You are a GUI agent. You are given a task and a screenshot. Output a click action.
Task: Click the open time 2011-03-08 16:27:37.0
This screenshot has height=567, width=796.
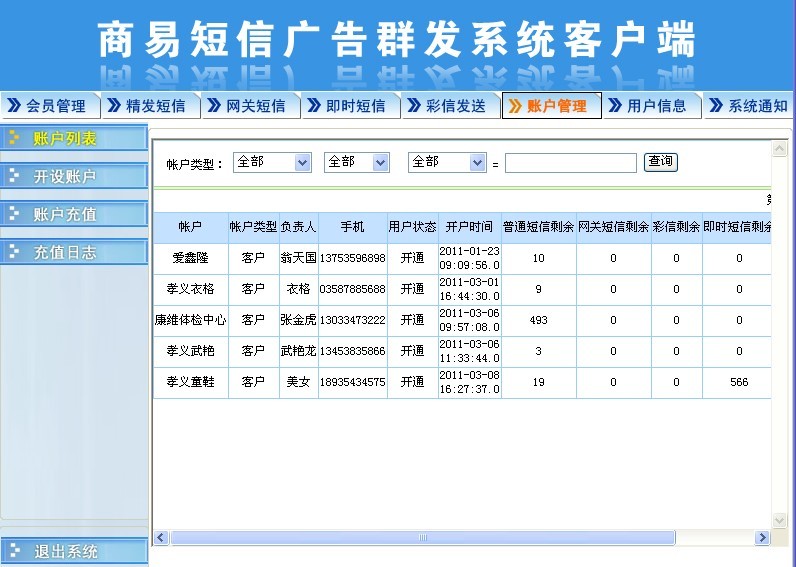click(x=470, y=382)
